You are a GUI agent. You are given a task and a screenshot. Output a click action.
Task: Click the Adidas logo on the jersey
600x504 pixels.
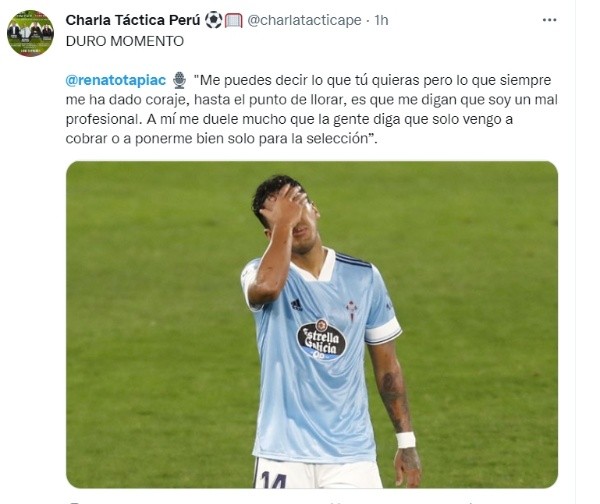point(296,305)
